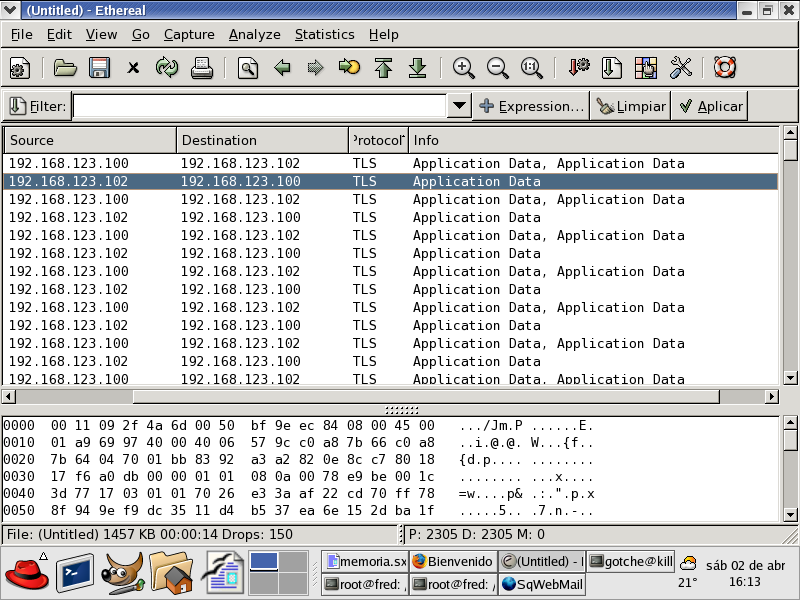Click the horizontal scrollbar's right arrow

click(x=772, y=396)
